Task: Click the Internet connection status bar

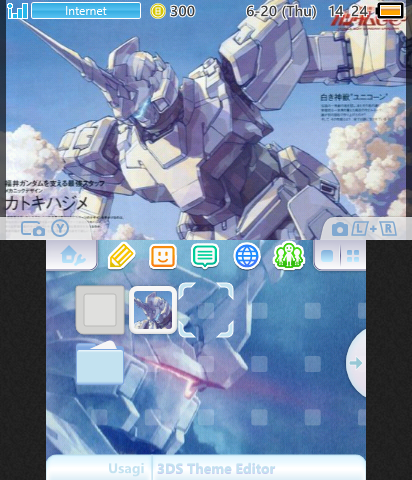Action: pyautogui.click(x=86, y=11)
